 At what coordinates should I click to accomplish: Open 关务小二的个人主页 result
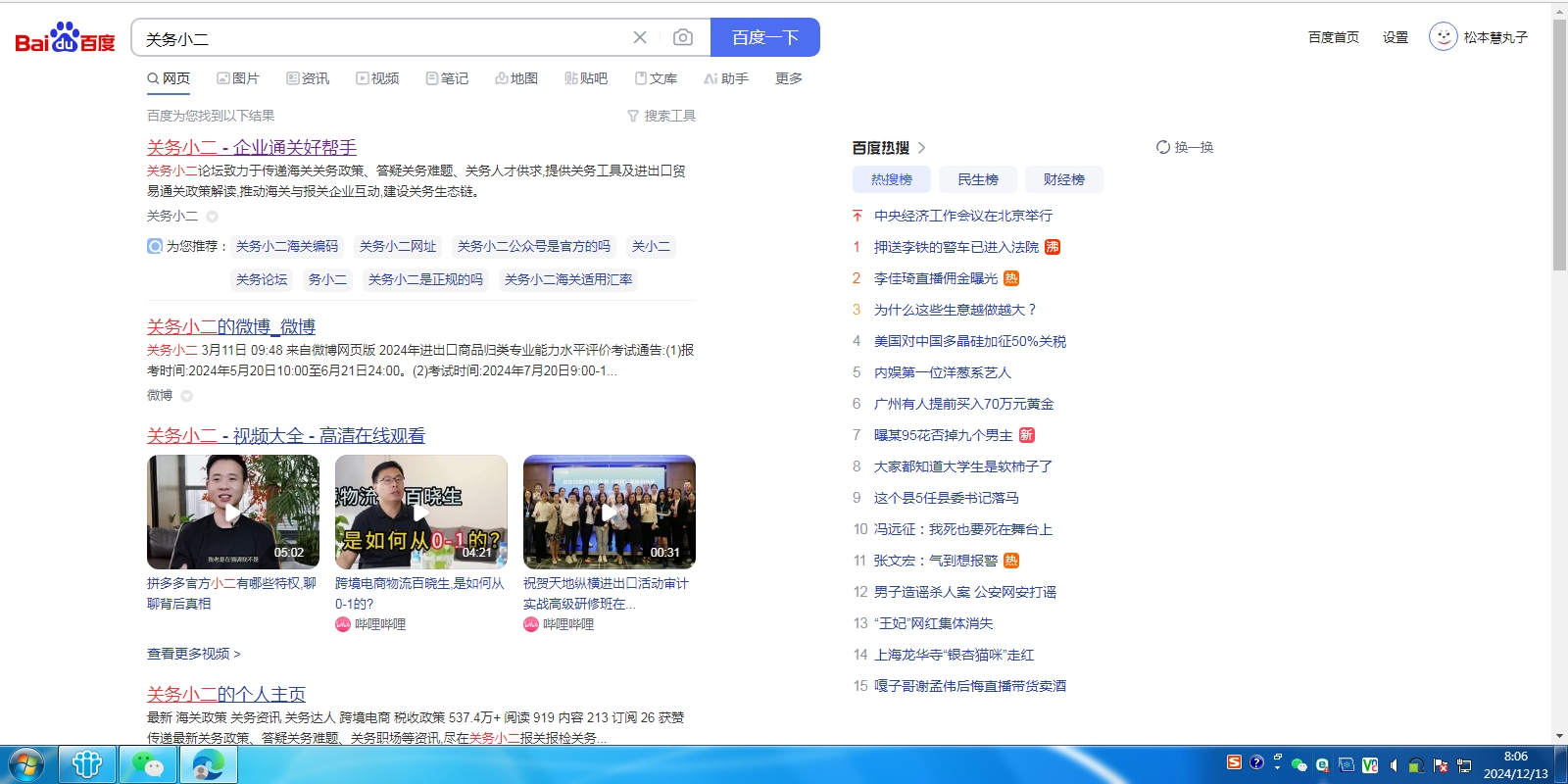226,694
